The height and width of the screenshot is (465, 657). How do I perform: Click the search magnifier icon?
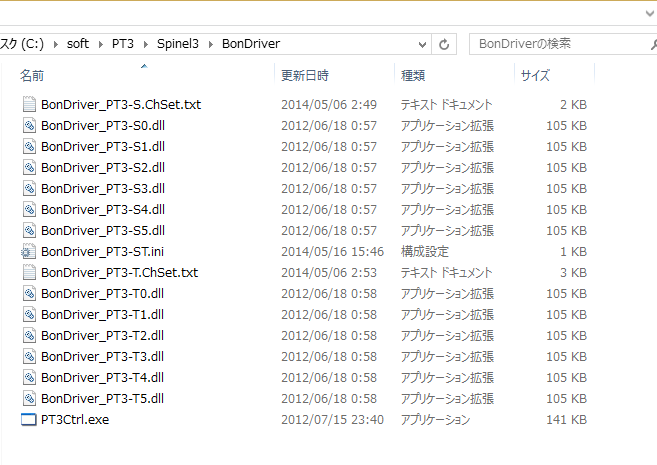(653, 44)
